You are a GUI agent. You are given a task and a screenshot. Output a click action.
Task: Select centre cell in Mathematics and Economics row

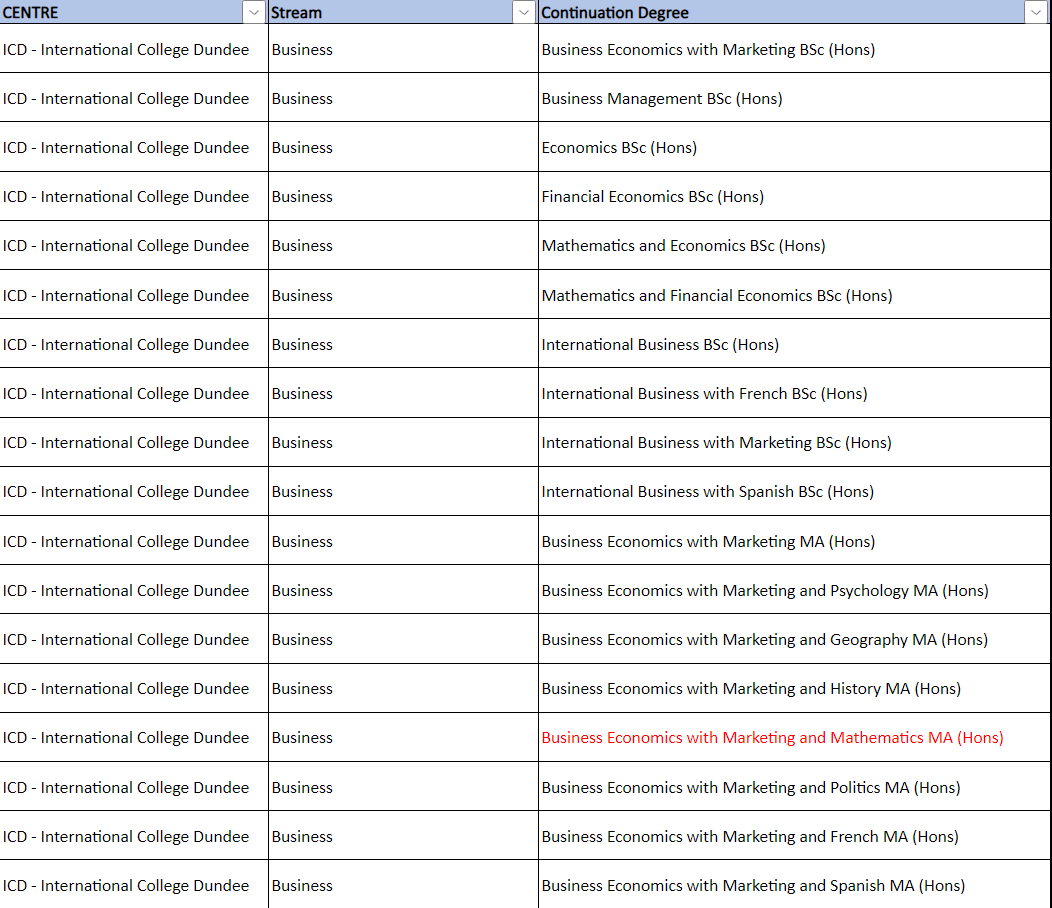click(x=134, y=245)
